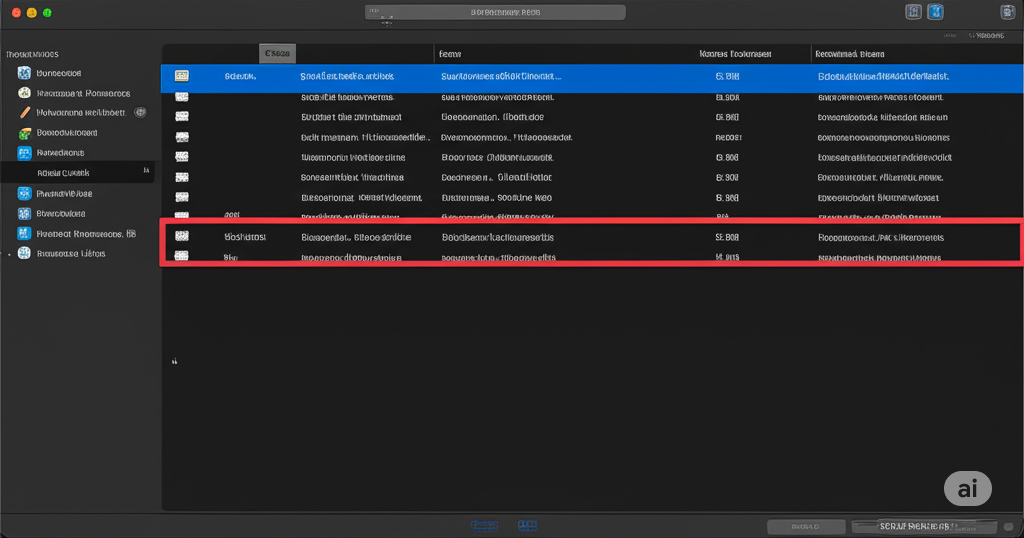Click the file icon in the blue selected row
The width and height of the screenshot is (1024, 538).
(x=182, y=76)
